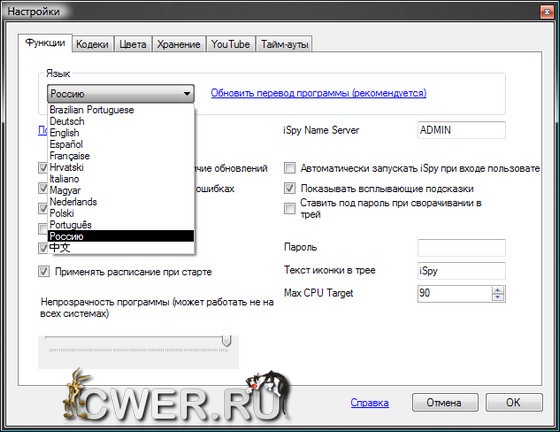Choose 中文 Chinese language option

[121, 247]
